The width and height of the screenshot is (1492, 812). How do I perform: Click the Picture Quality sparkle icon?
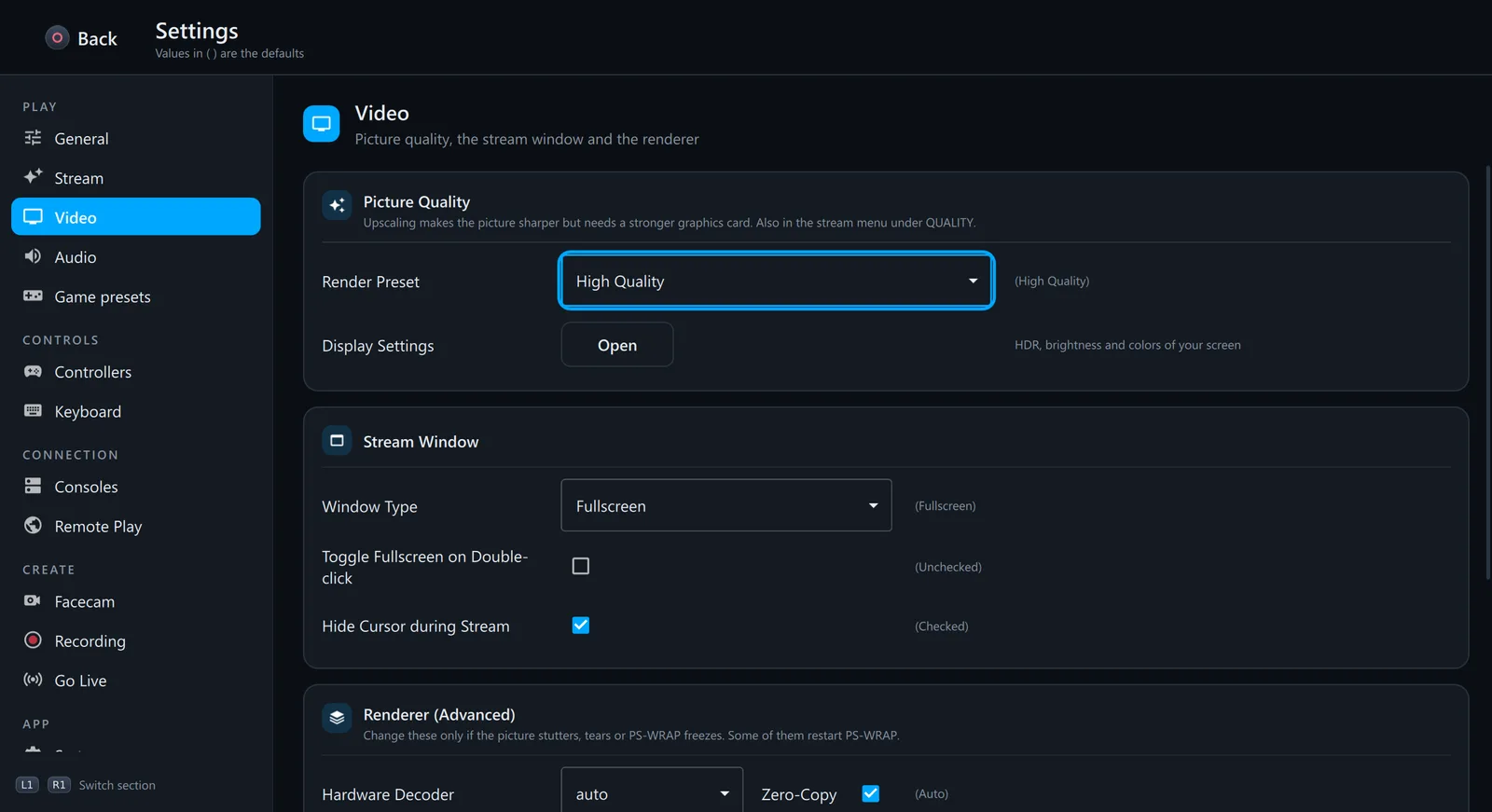[x=337, y=205]
